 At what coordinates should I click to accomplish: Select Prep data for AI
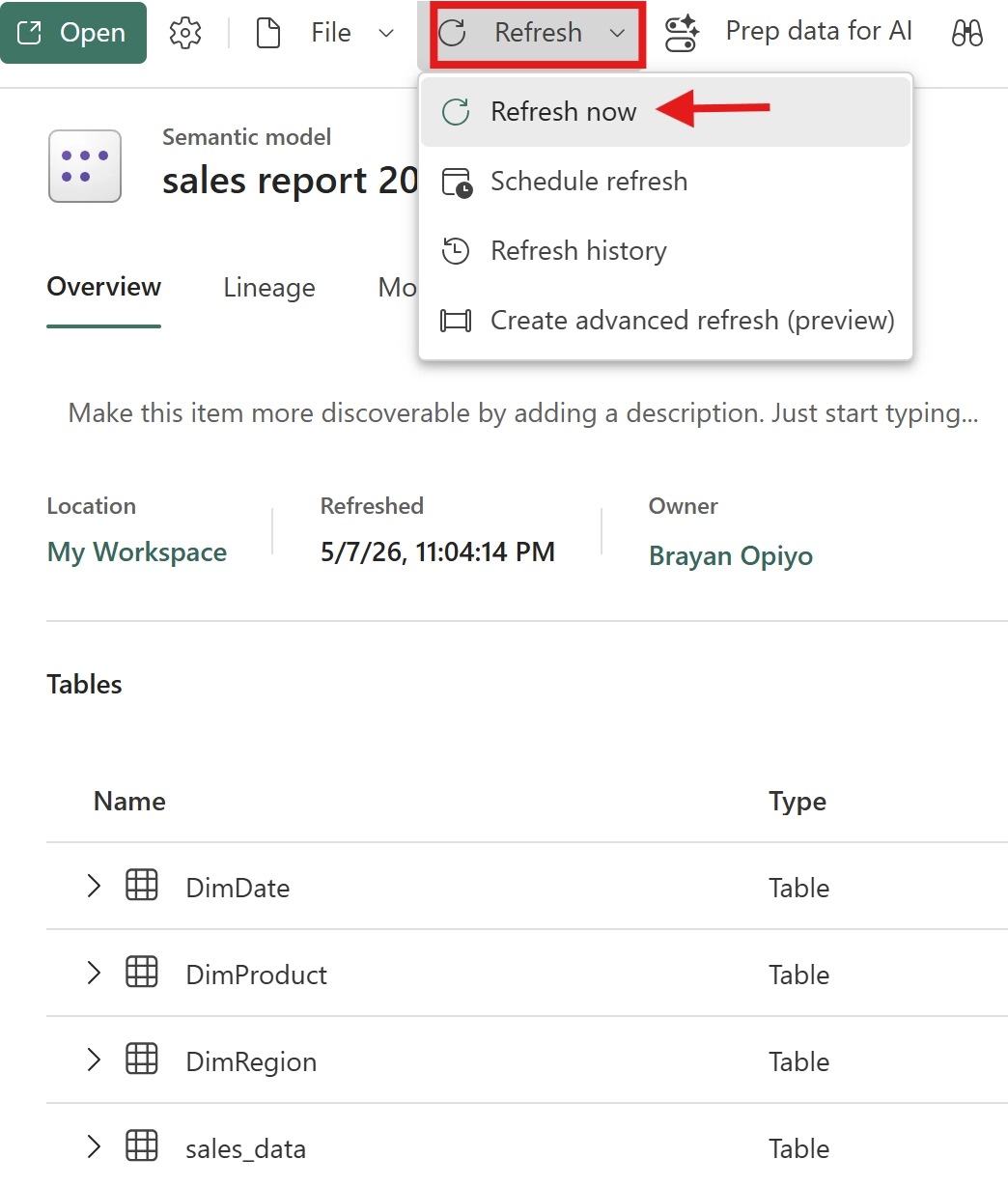coord(819,32)
